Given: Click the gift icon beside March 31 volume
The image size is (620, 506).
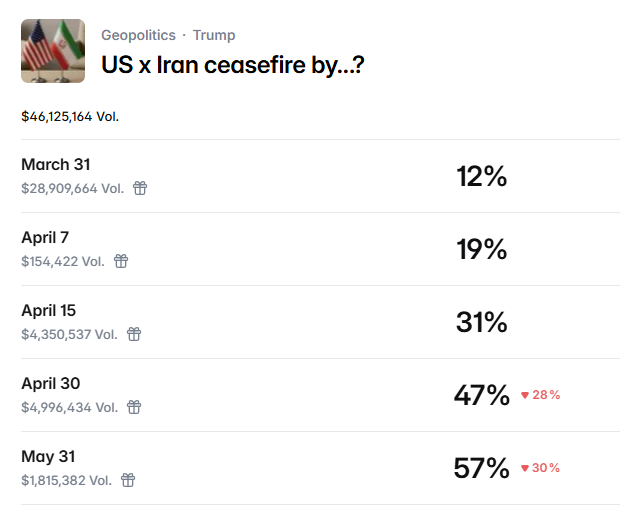Looking at the screenshot, I should [140, 188].
